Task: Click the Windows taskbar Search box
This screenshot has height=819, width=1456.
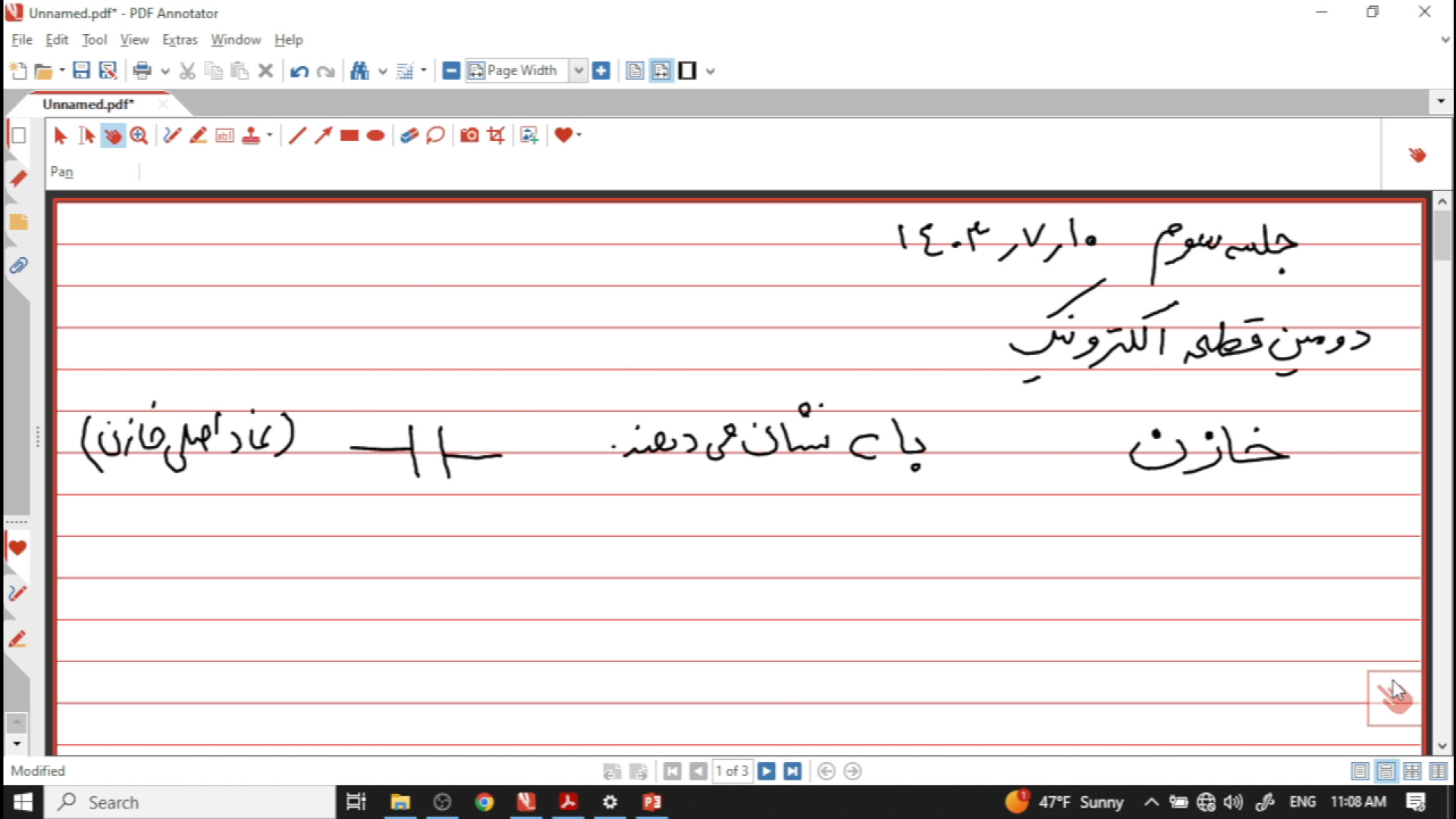Action: coord(190,802)
